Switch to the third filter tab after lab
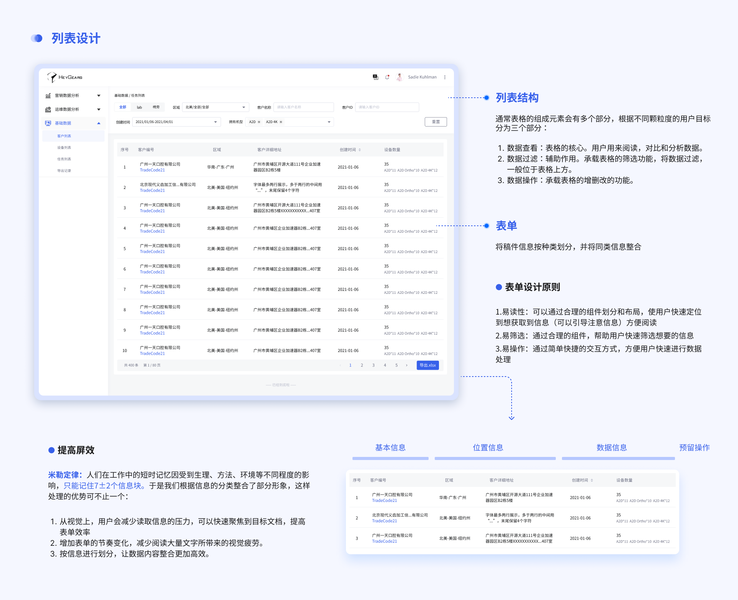Screen dimensions: 738x600 pos(156,107)
